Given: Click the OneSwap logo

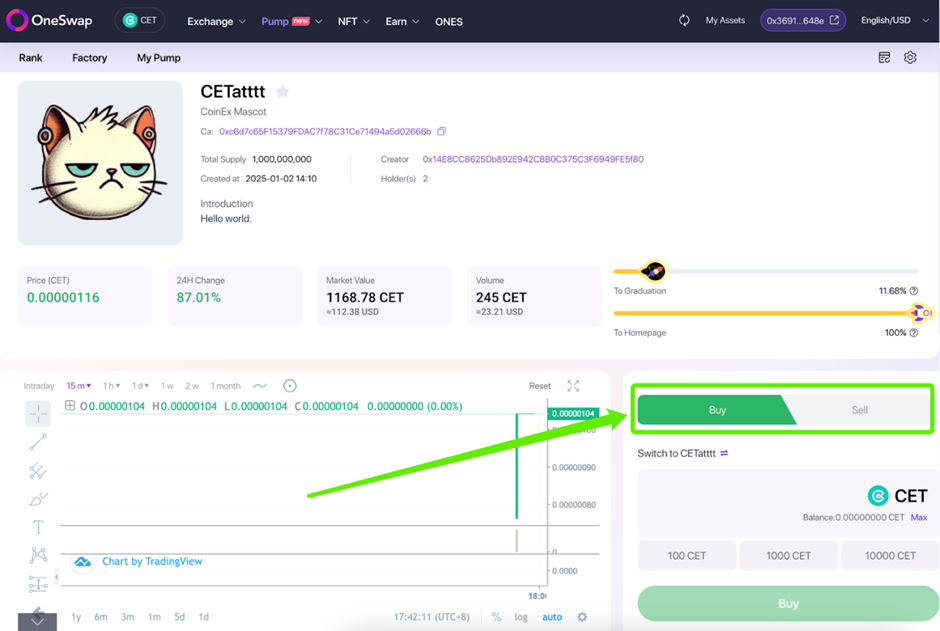Looking at the screenshot, I should click(x=50, y=20).
